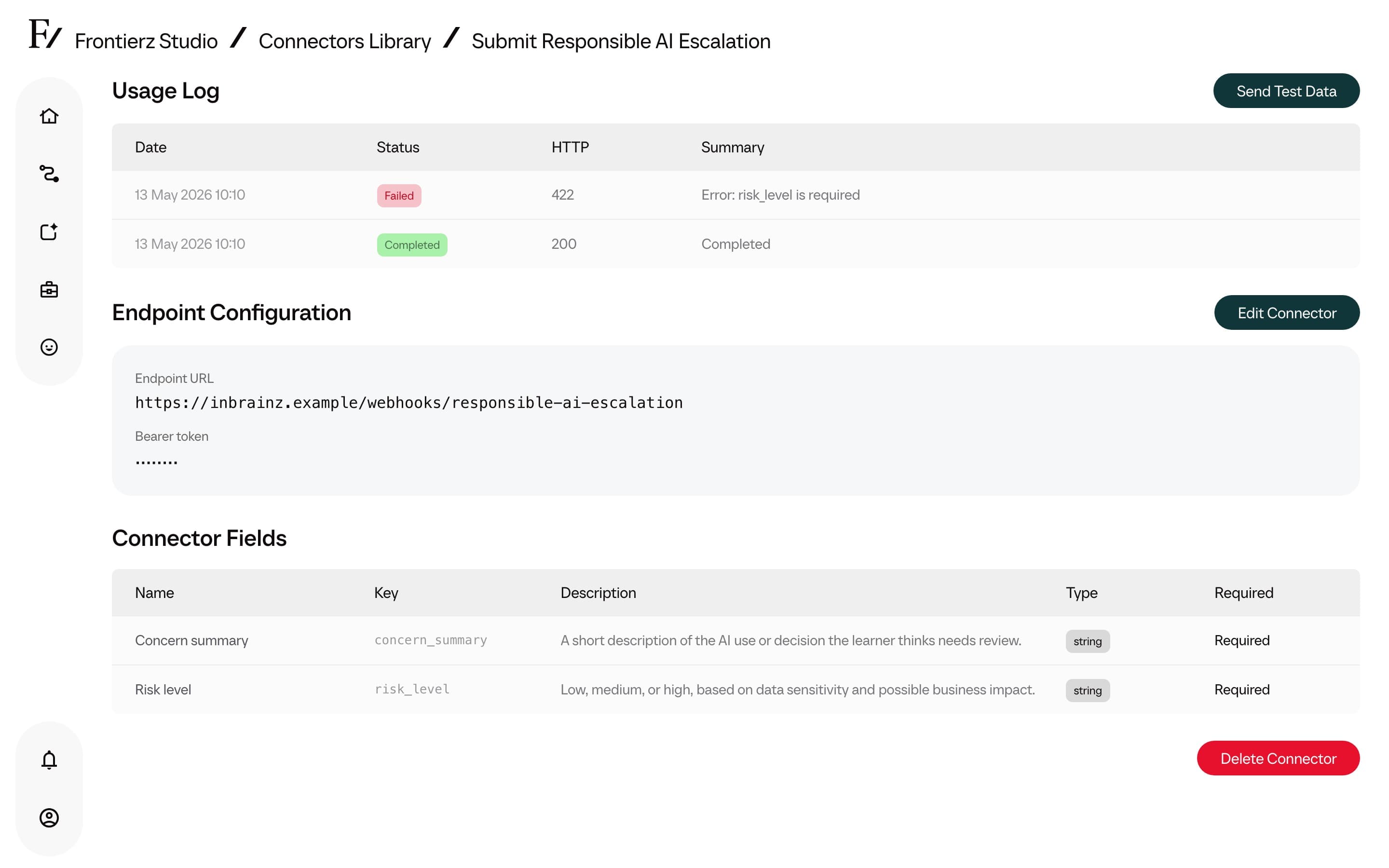Click the date of the Completed log row
Viewport: 1389px width, 868px height.
click(x=190, y=244)
